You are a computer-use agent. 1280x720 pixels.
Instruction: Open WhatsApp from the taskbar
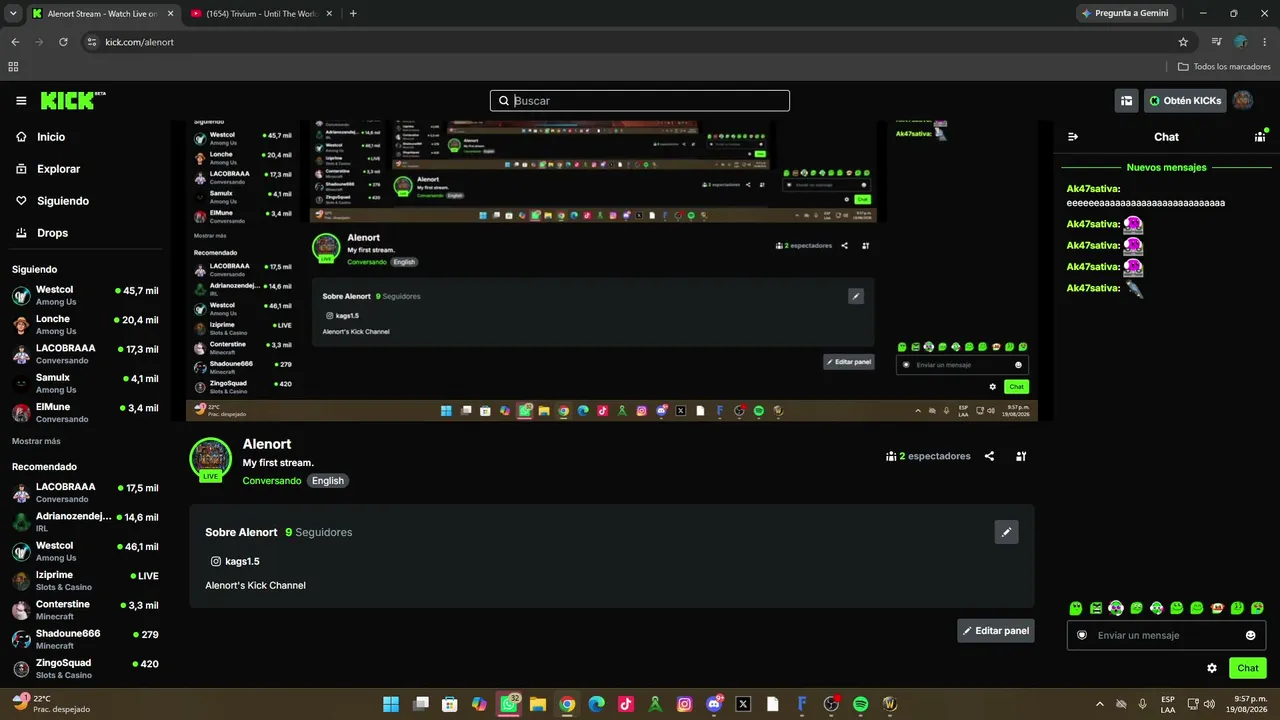[509, 704]
